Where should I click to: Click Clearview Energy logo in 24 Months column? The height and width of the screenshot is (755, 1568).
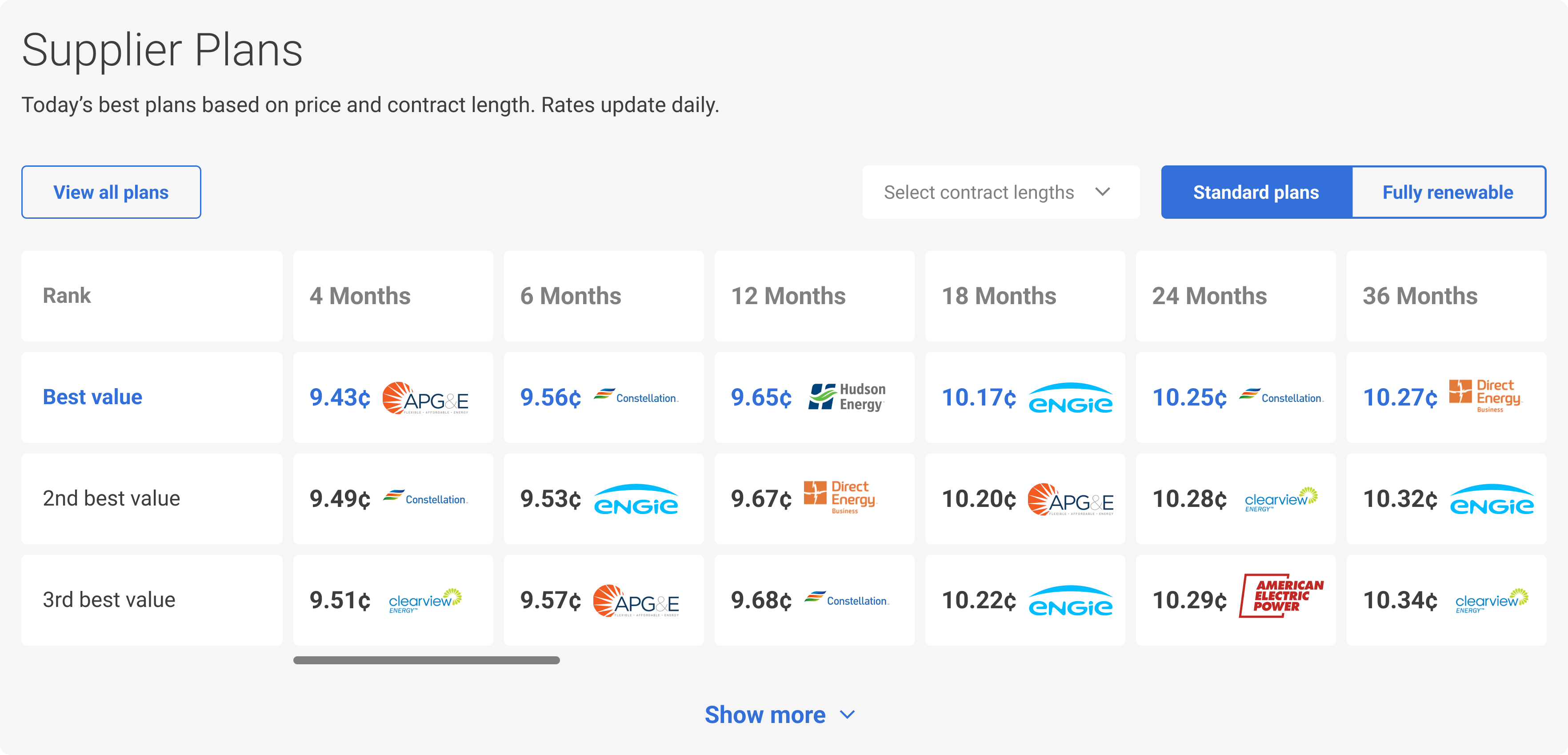[x=1281, y=499]
